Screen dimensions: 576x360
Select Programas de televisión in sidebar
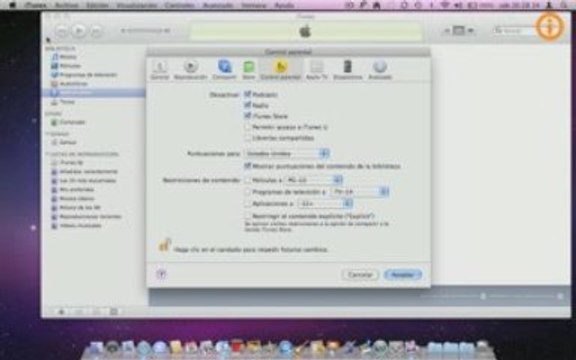click(84, 75)
